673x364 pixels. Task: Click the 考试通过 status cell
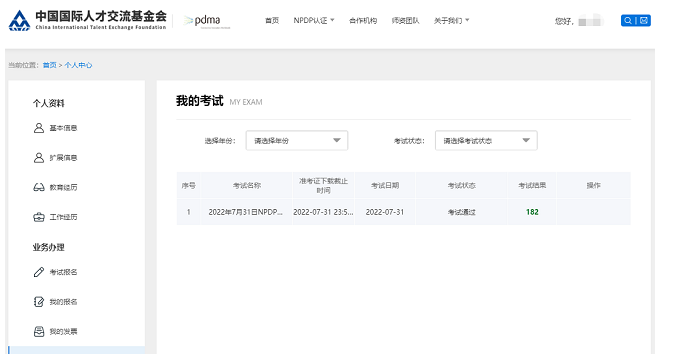tap(461, 212)
